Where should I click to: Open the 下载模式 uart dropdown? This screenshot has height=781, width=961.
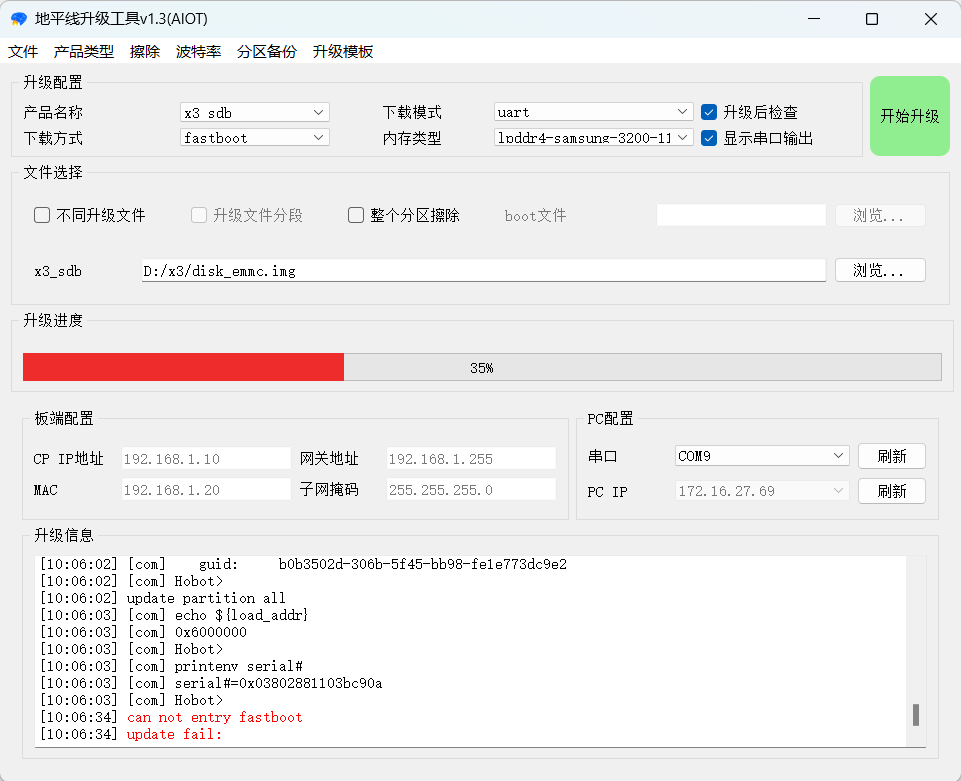point(593,112)
